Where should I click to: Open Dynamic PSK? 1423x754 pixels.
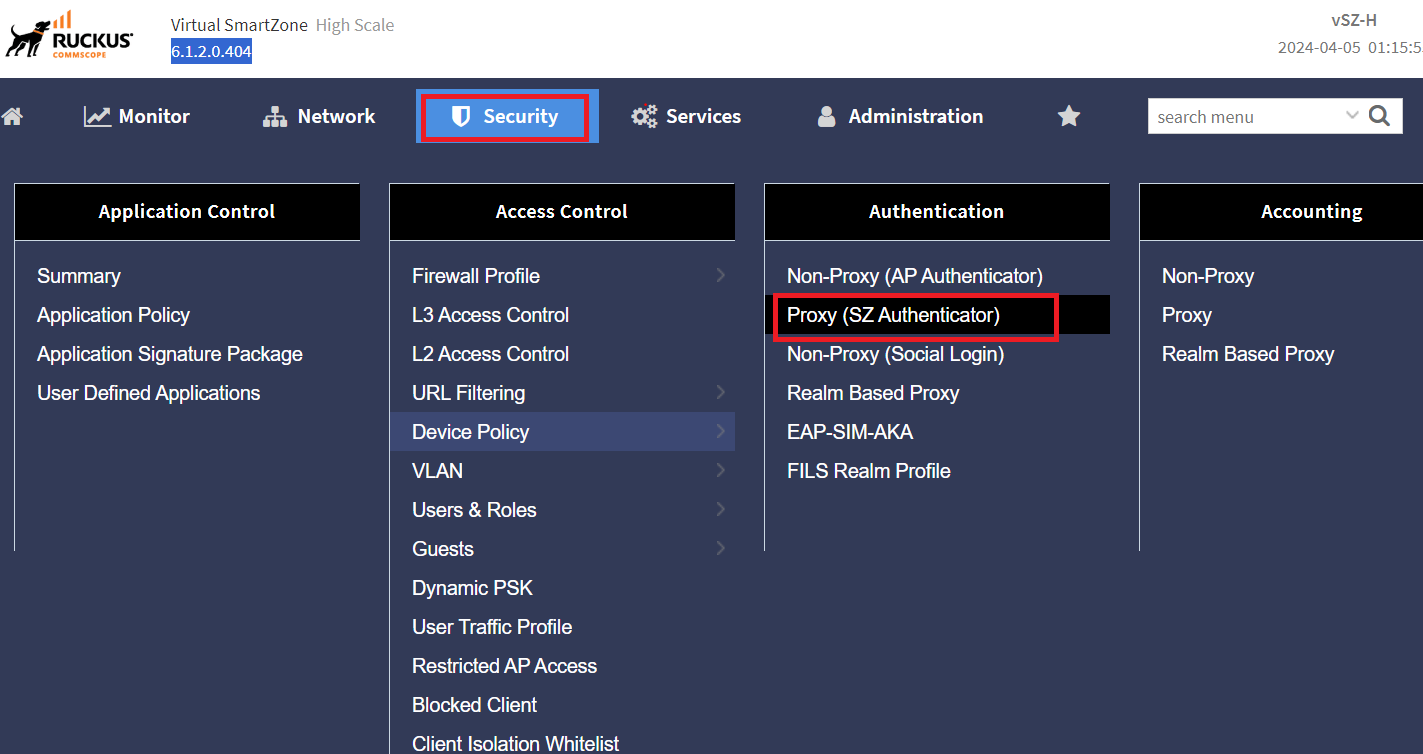point(472,588)
